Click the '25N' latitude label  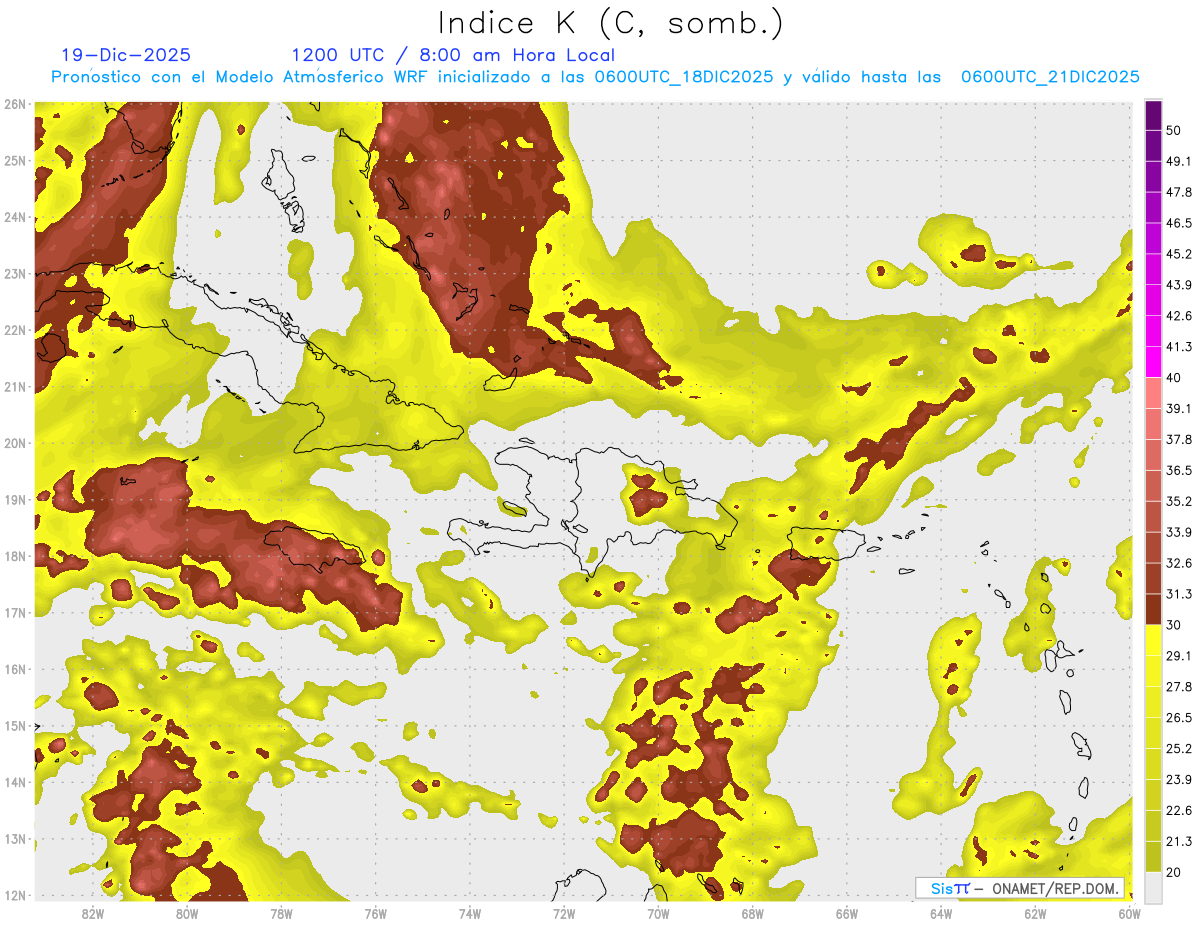pos(15,160)
